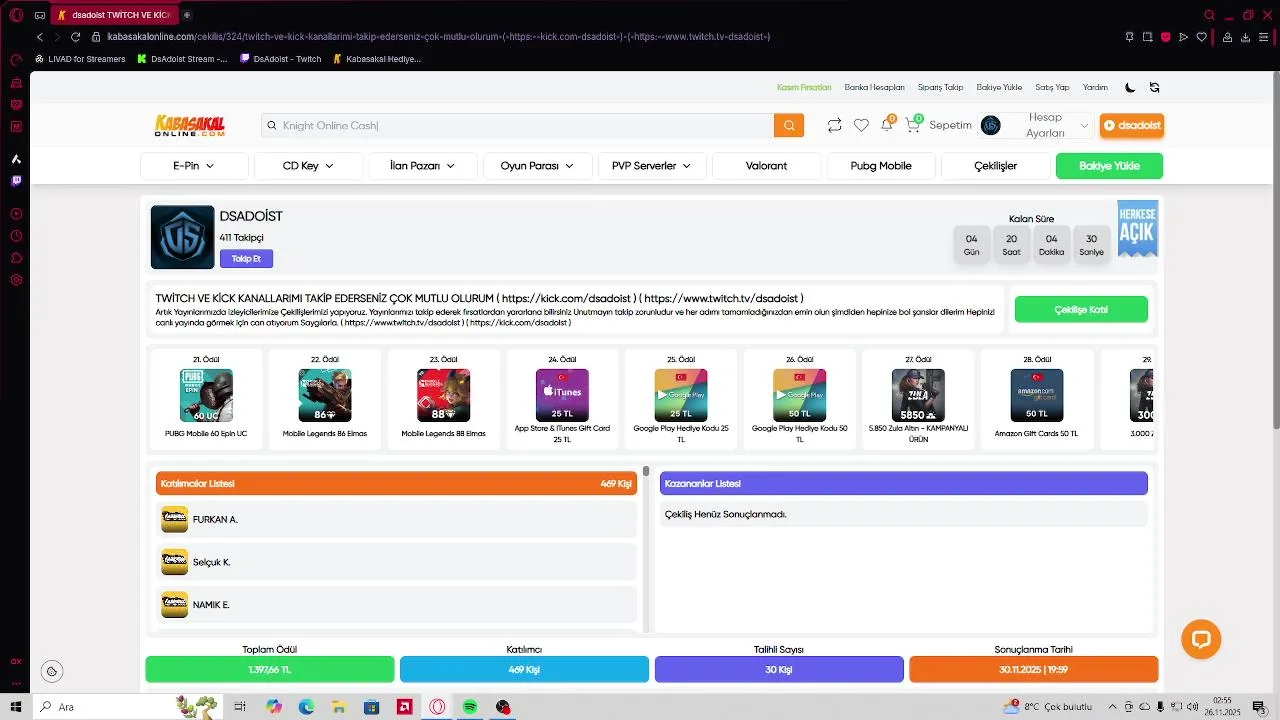
Task: Open Opera GX settings gear in sidebar
Action: (x=16, y=280)
